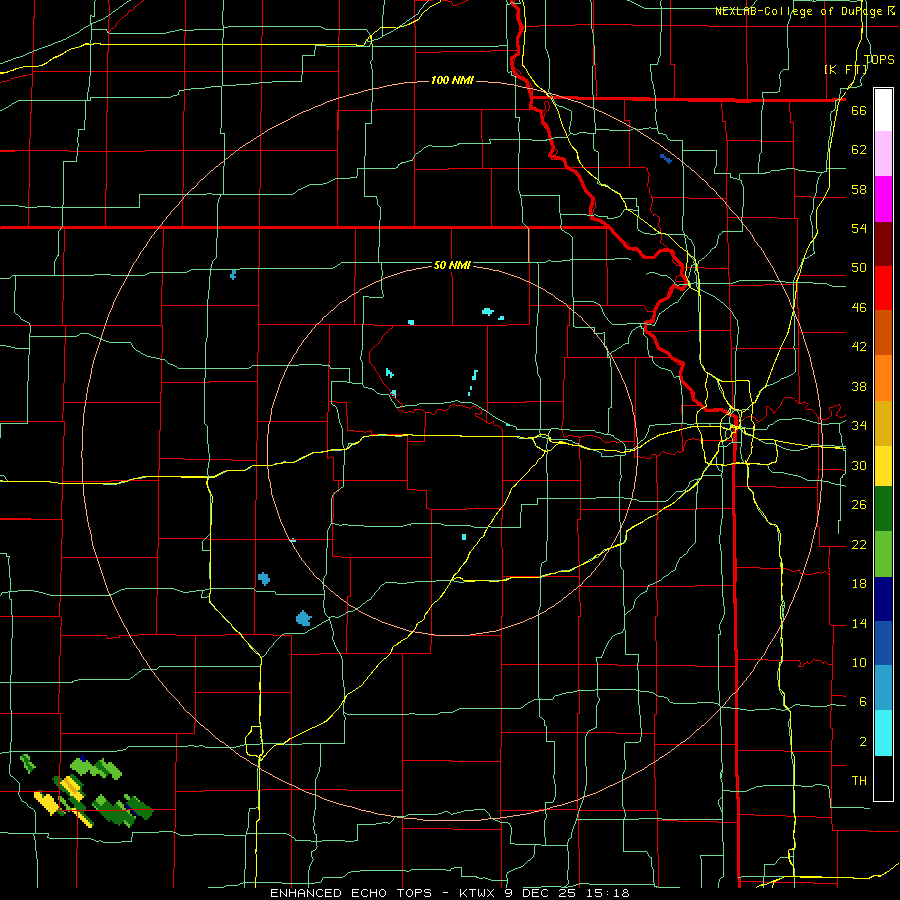
Task: Click the magenta legend swatch
Action: click(883, 199)
